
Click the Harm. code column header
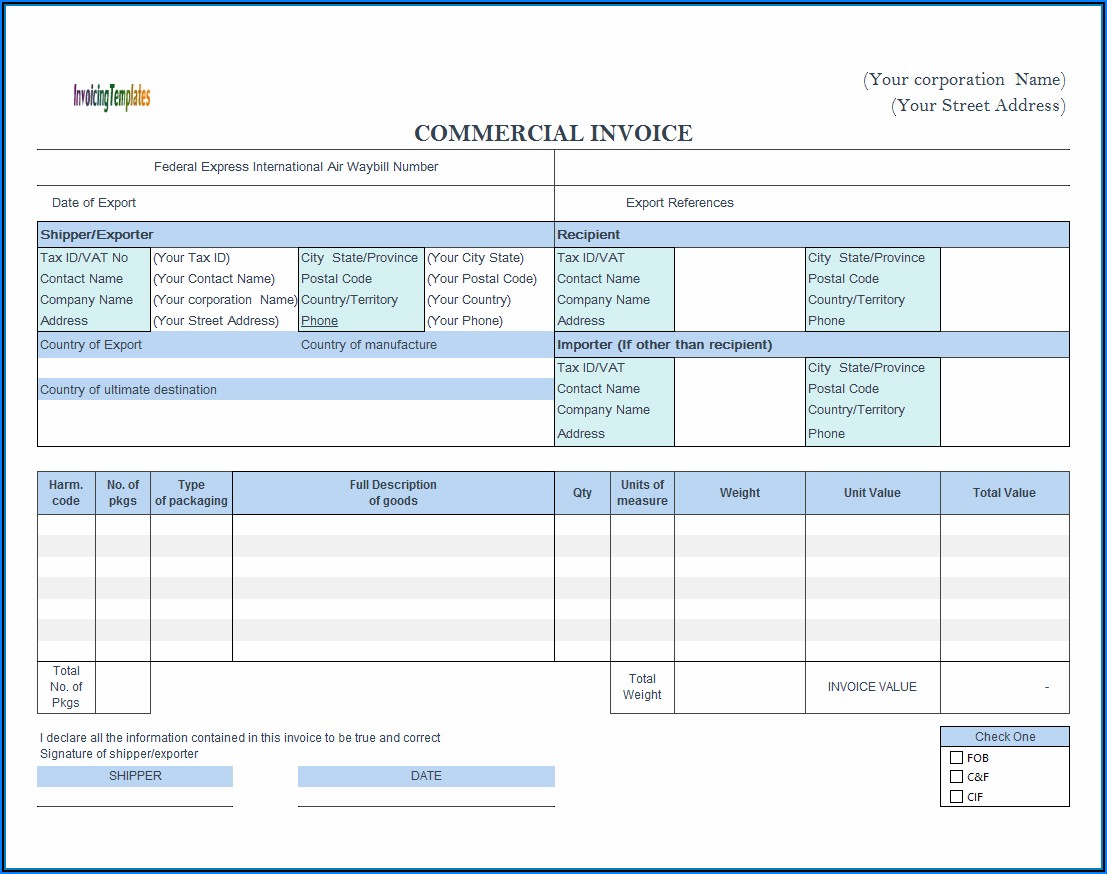point(66,493)
